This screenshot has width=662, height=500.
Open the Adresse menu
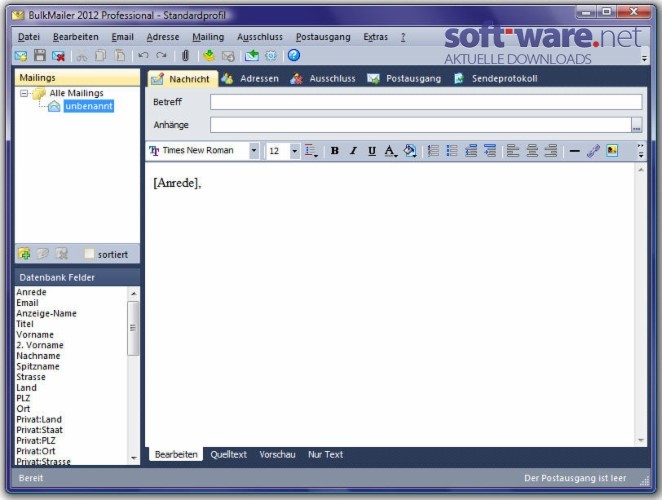(x=163, y=37)
